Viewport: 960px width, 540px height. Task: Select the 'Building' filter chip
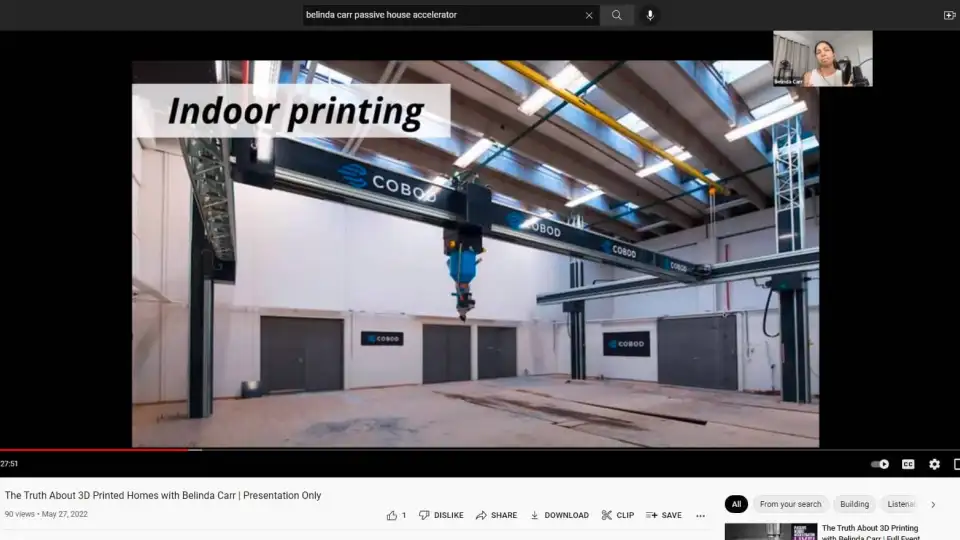coord(854,505)
